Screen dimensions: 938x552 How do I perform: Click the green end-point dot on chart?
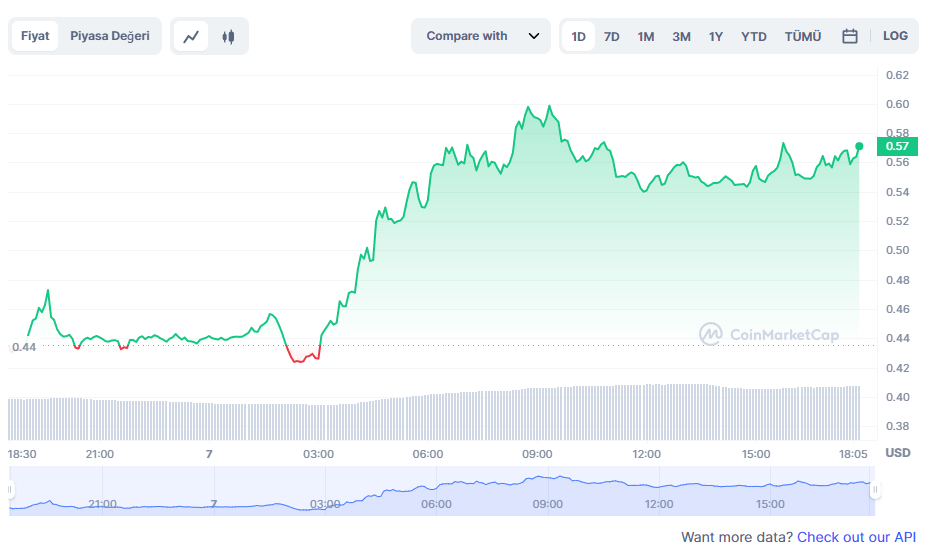tap(859, 146)
